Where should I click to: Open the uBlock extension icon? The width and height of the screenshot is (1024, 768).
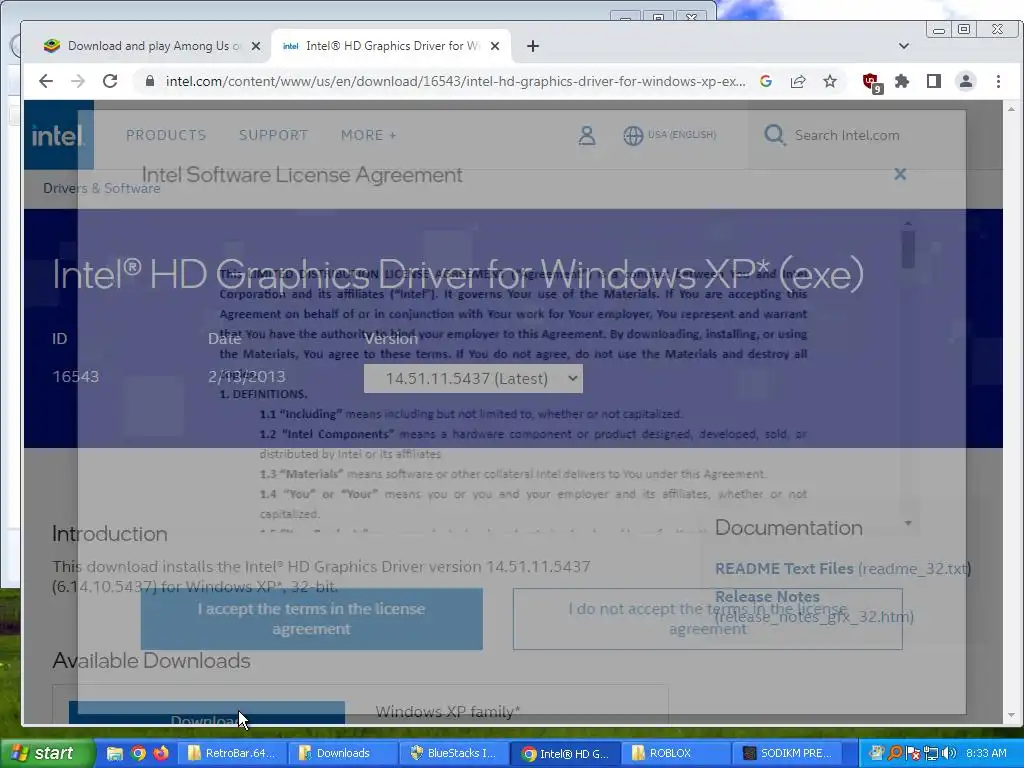871,82
